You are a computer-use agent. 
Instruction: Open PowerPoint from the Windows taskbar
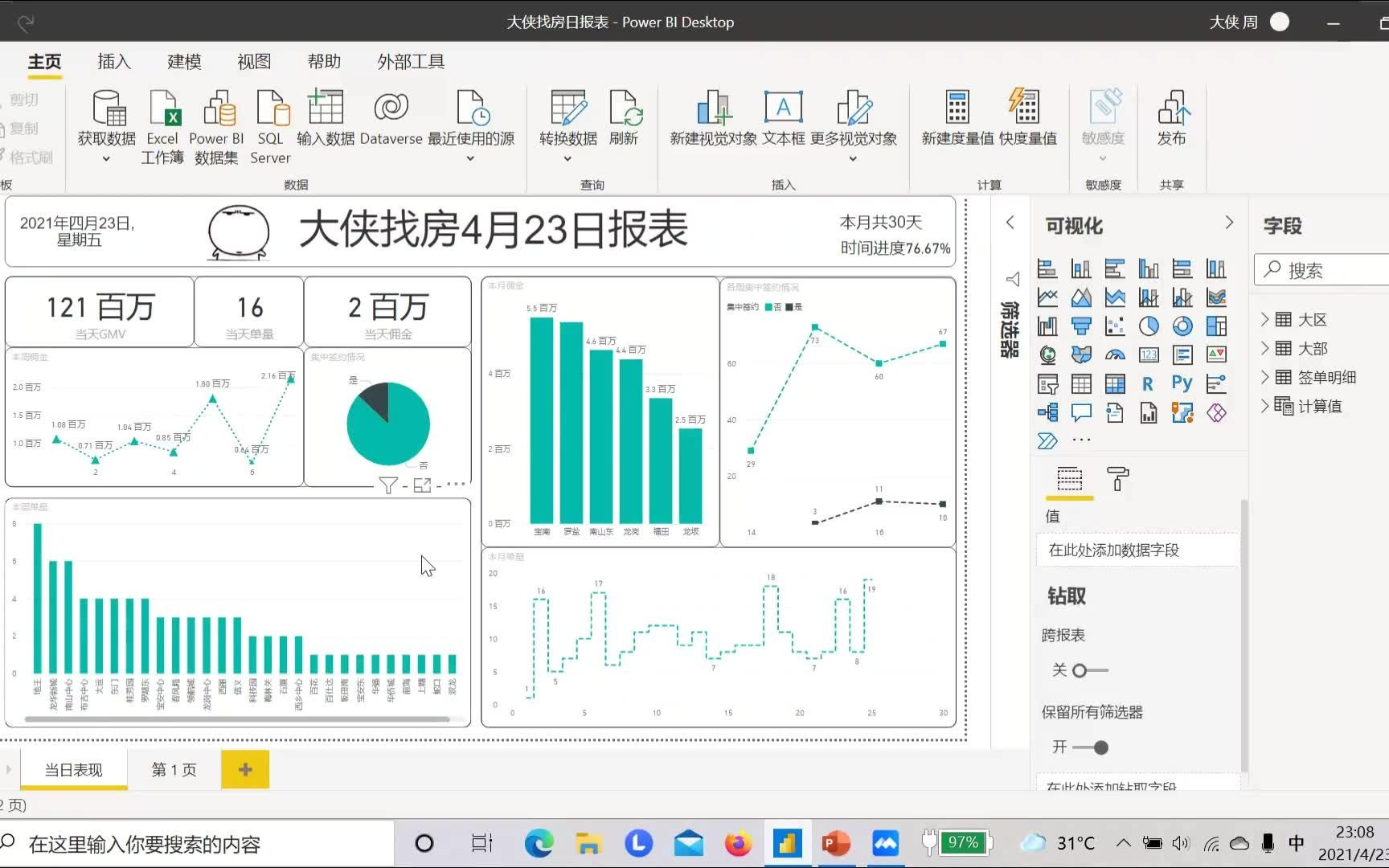click(836, 843)
